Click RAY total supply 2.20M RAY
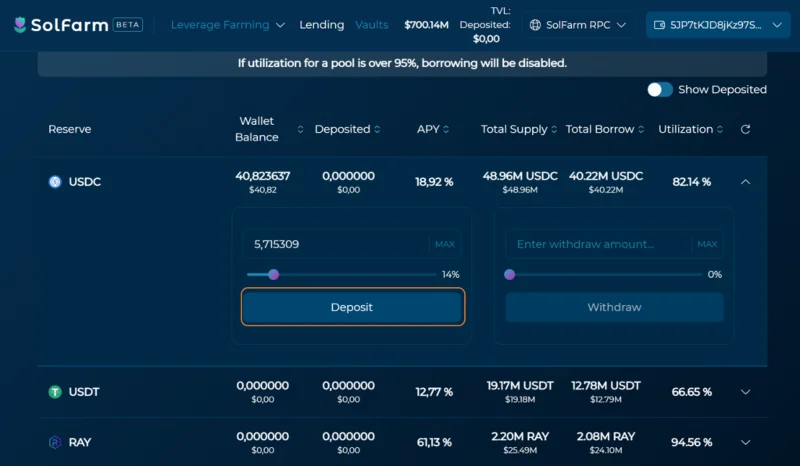 pos(520,436)
